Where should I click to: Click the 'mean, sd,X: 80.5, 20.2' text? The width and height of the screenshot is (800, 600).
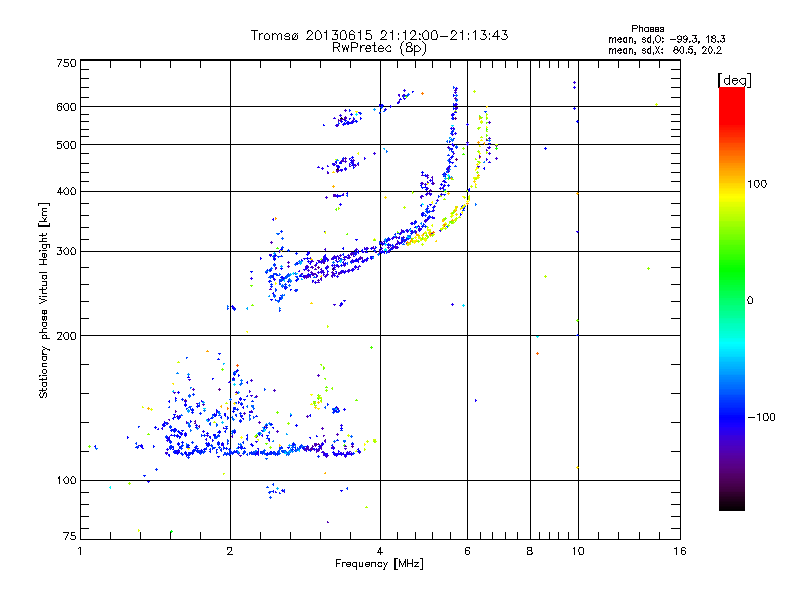click(x=665, y=50)
